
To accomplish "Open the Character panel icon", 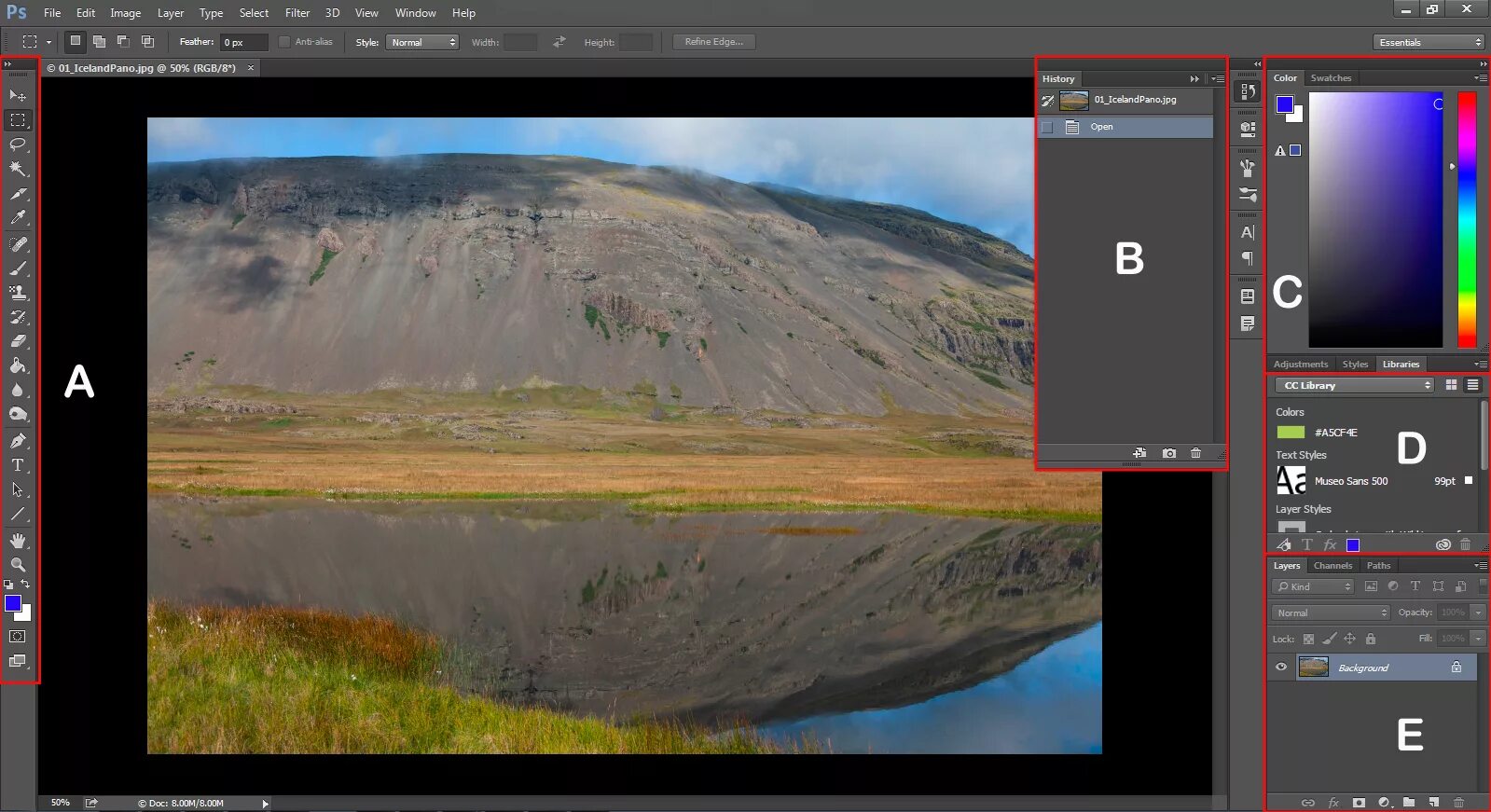I will tap(1248, 232).
